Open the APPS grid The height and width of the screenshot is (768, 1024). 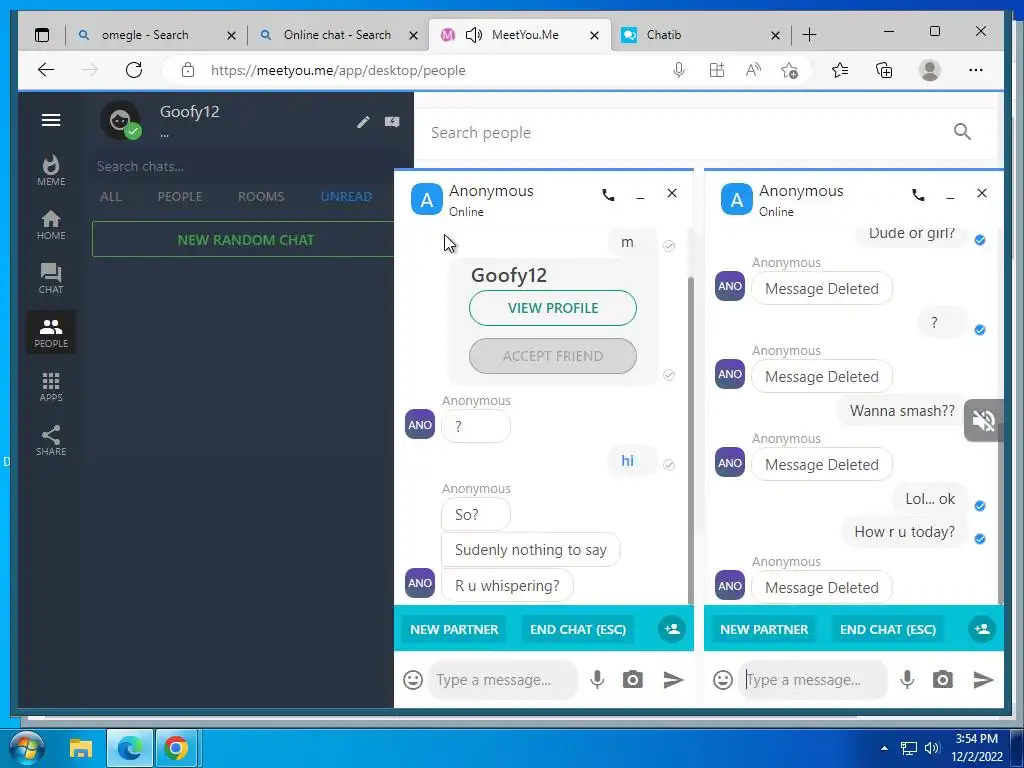click(51, 387)
